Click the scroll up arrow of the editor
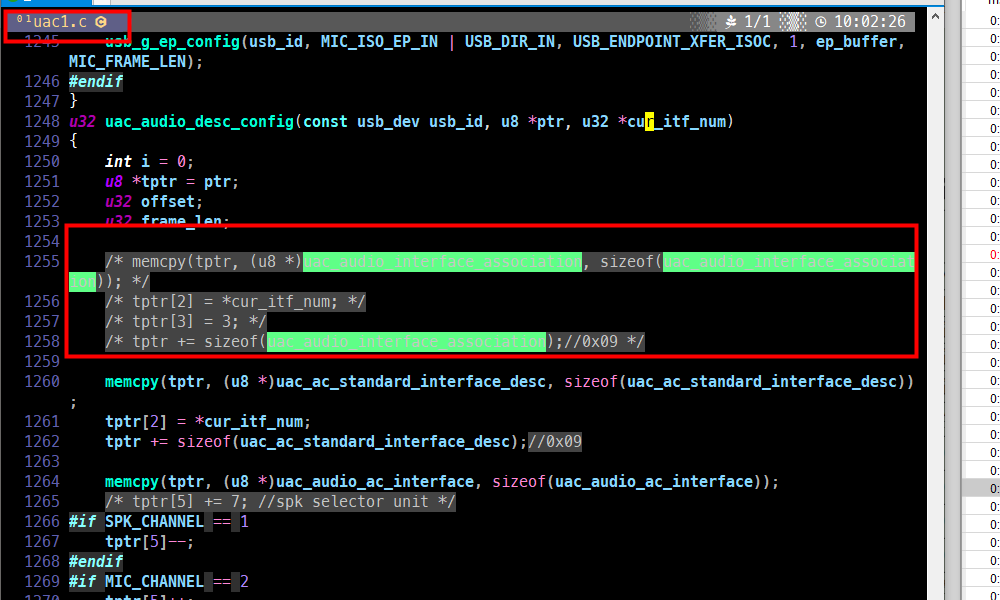This screenshot has width=1000, height=600. point(935,16)
